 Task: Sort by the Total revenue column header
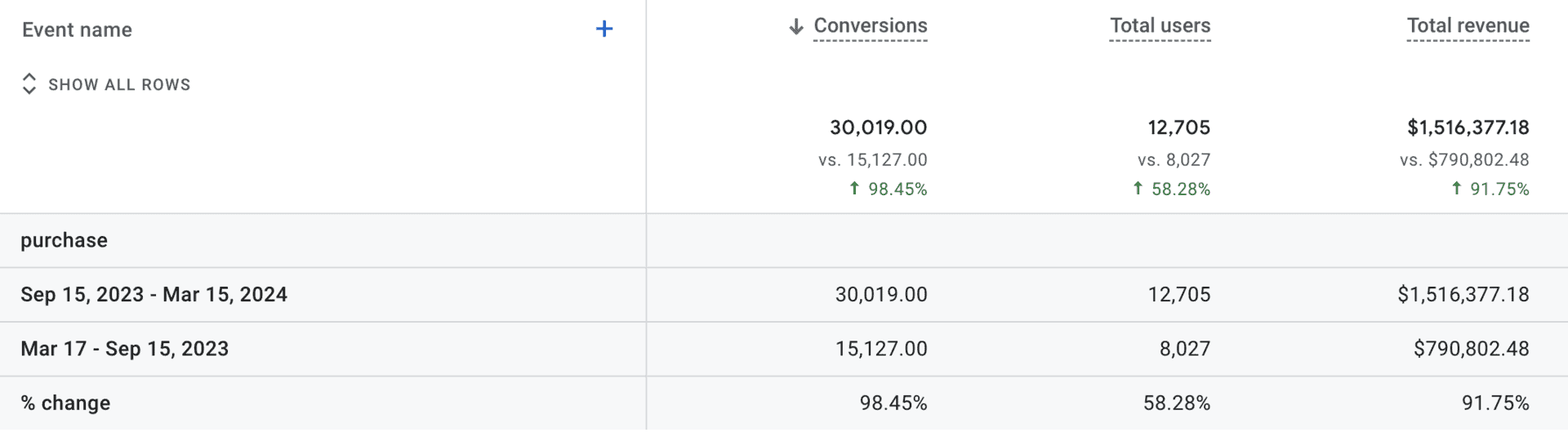(1468, 26)
